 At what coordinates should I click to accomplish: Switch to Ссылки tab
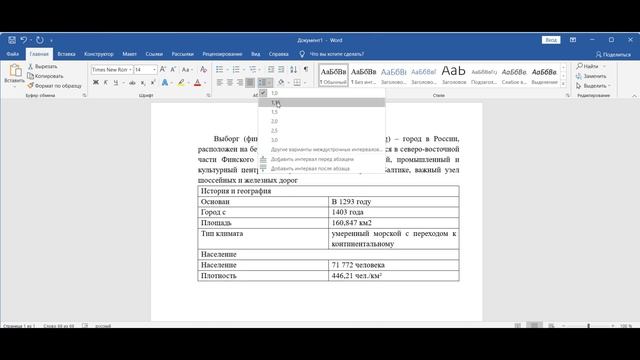[x=154, y=54]
